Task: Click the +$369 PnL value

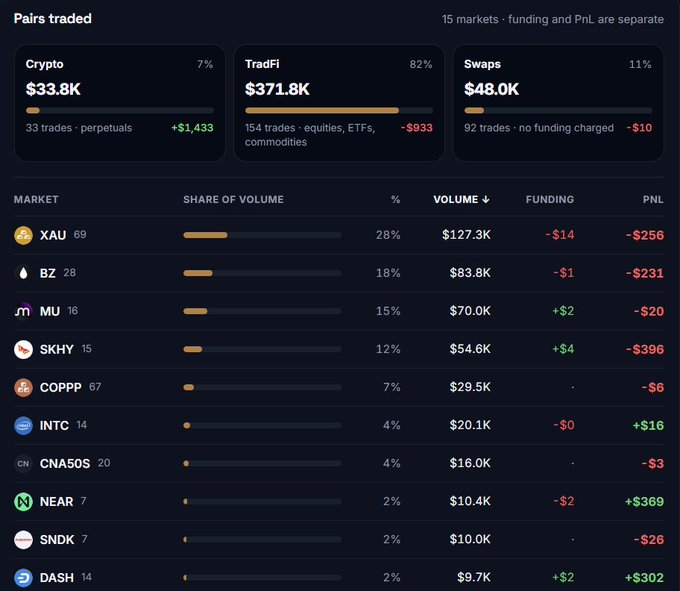Action: click(644, 502)
